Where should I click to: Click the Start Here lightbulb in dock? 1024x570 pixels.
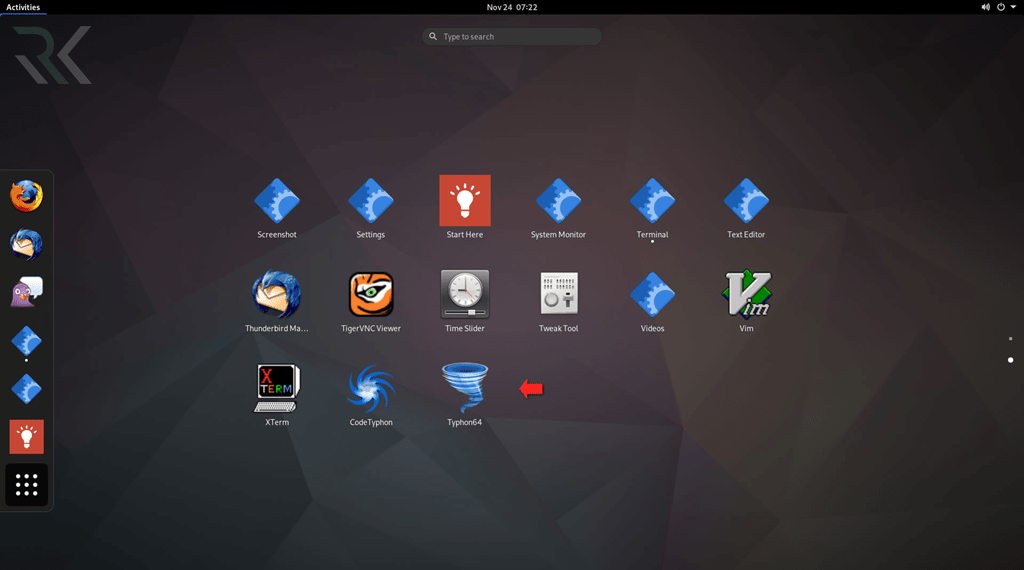tap(26, 437)
